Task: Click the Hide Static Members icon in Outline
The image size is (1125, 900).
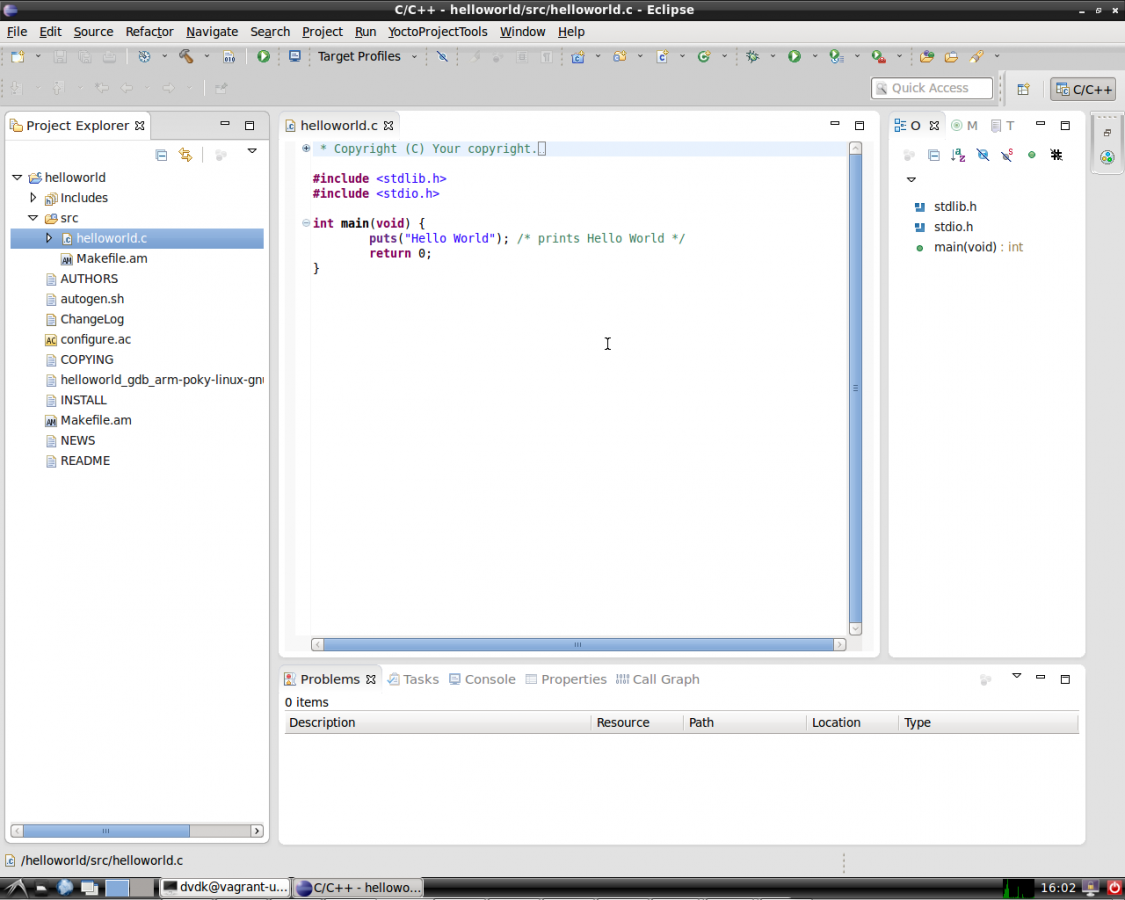Action: coord(1007,155)
